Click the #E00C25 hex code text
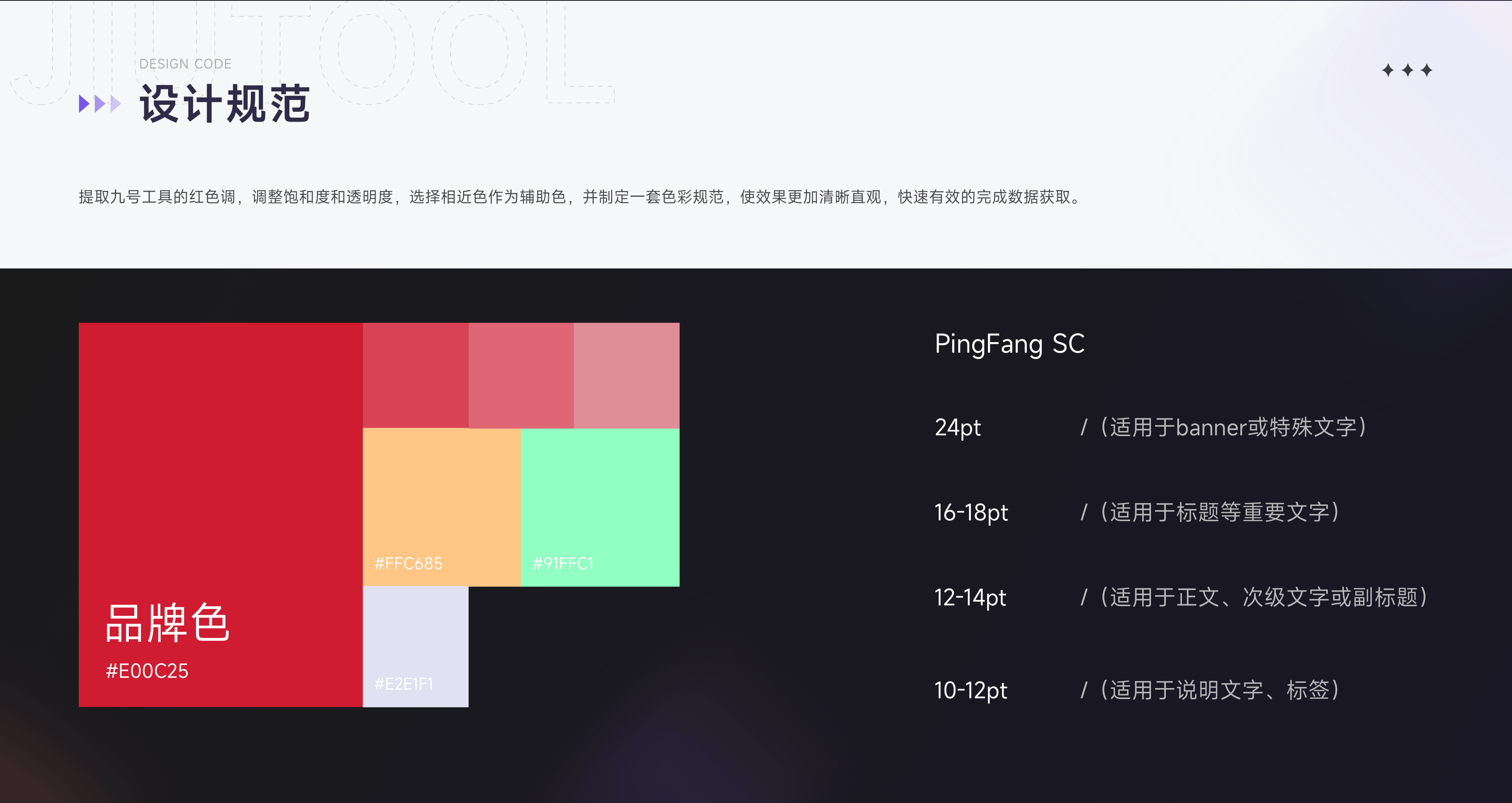 coord(147,671)
